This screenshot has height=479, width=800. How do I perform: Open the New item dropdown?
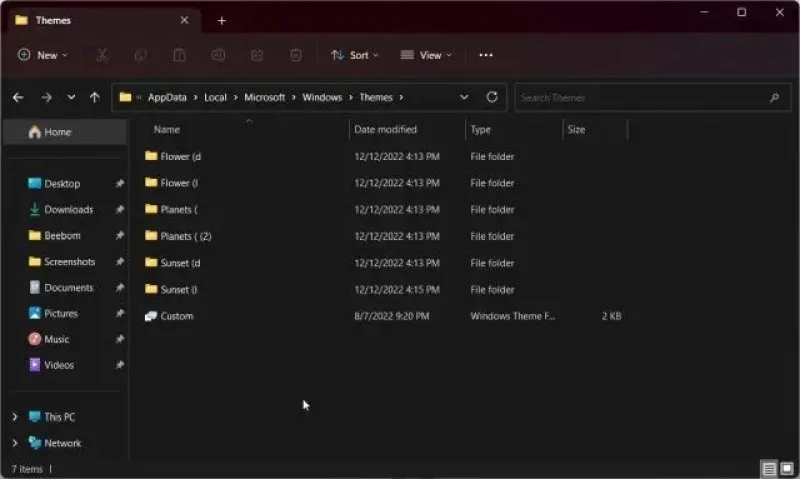coord(42,55)
